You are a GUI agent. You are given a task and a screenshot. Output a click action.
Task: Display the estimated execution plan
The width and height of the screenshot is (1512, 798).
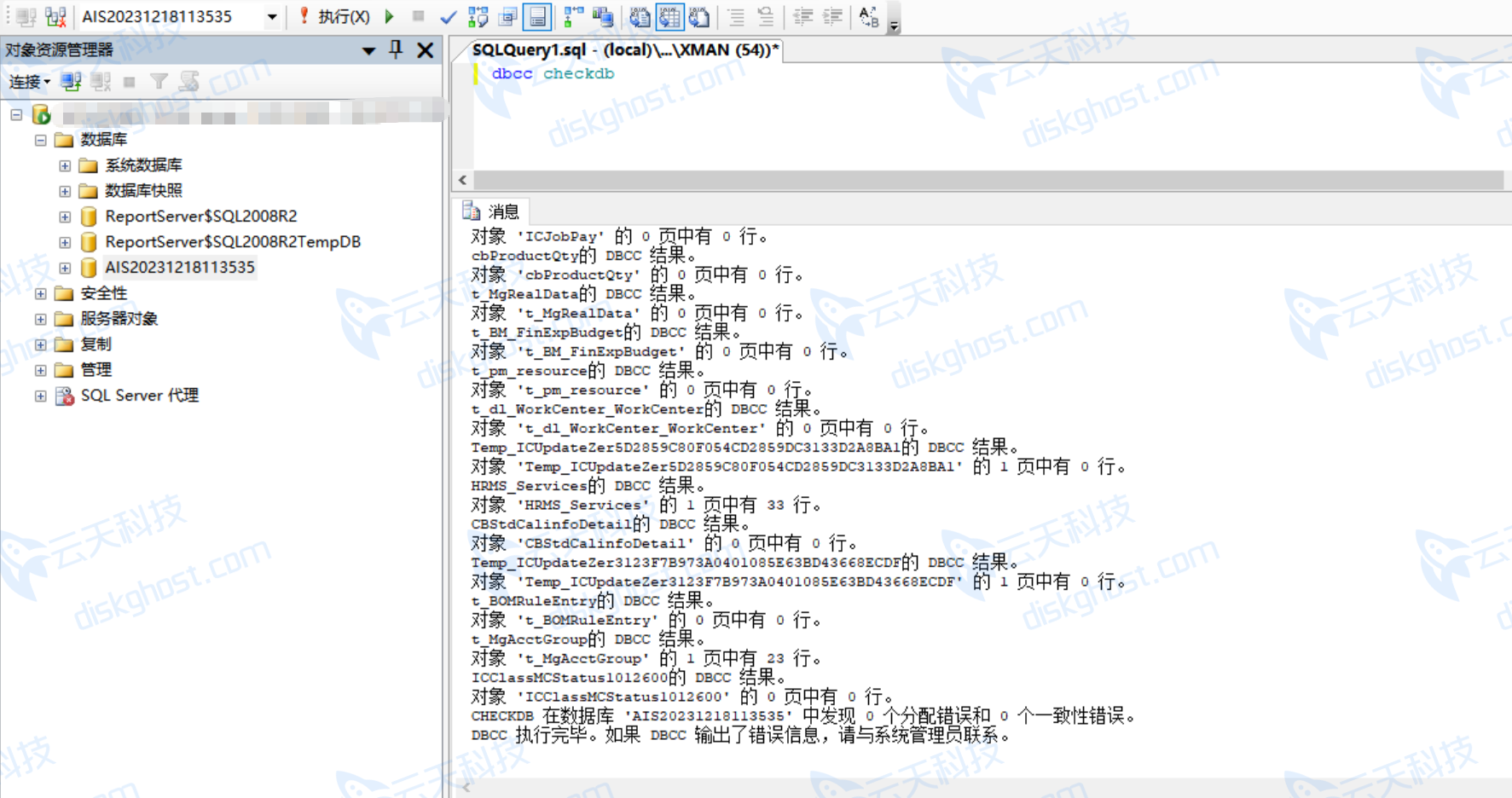(x=478, y=16)
